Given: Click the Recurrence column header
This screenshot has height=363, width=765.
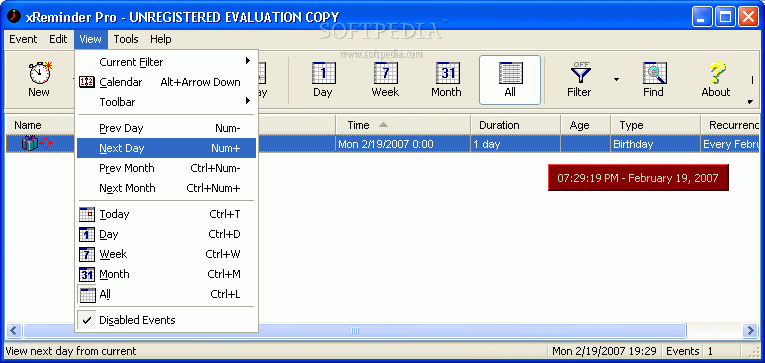Looking at the screenshot, I should click(x=730, y=125).
